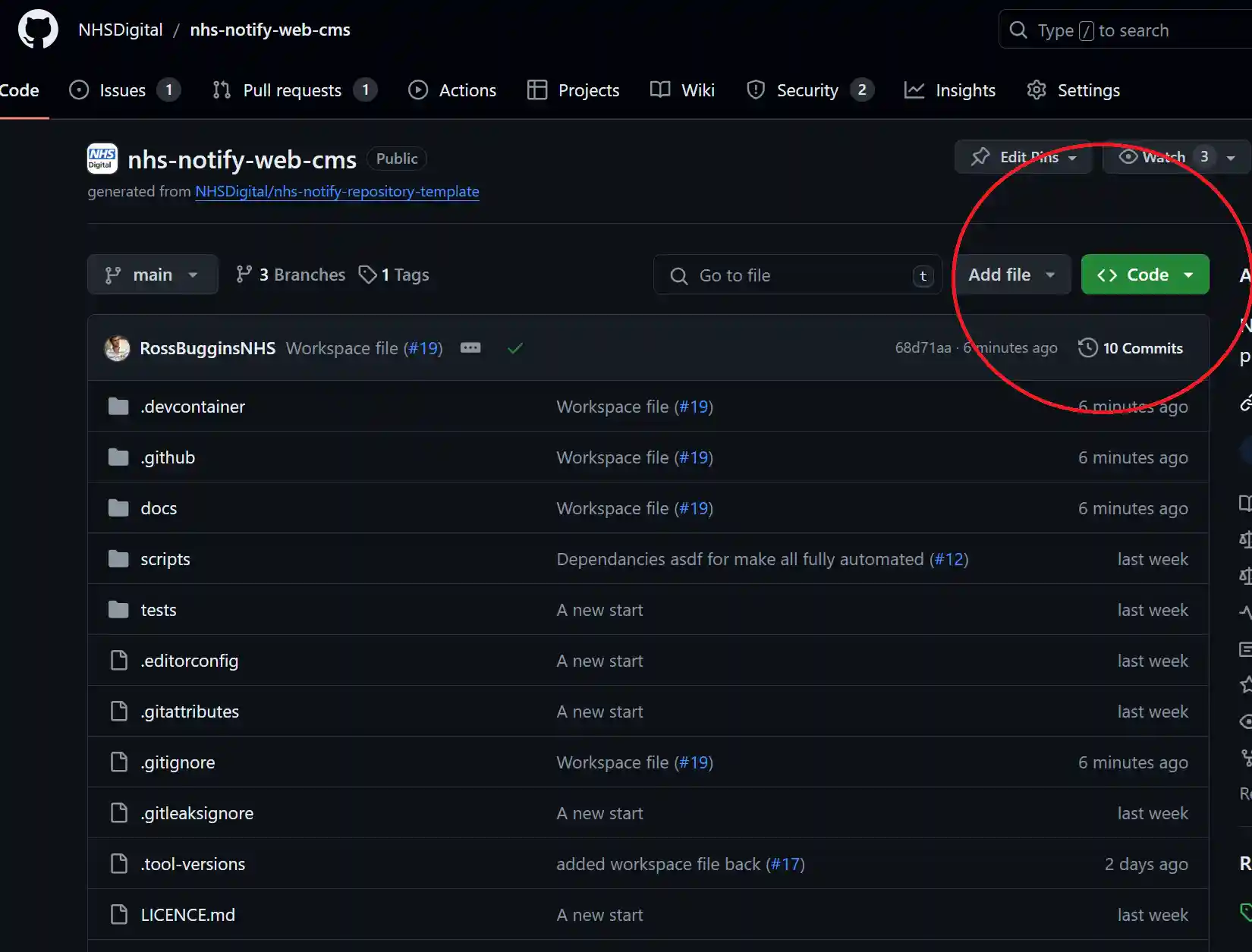Open the LICENCE.md file

click(188, 915)
